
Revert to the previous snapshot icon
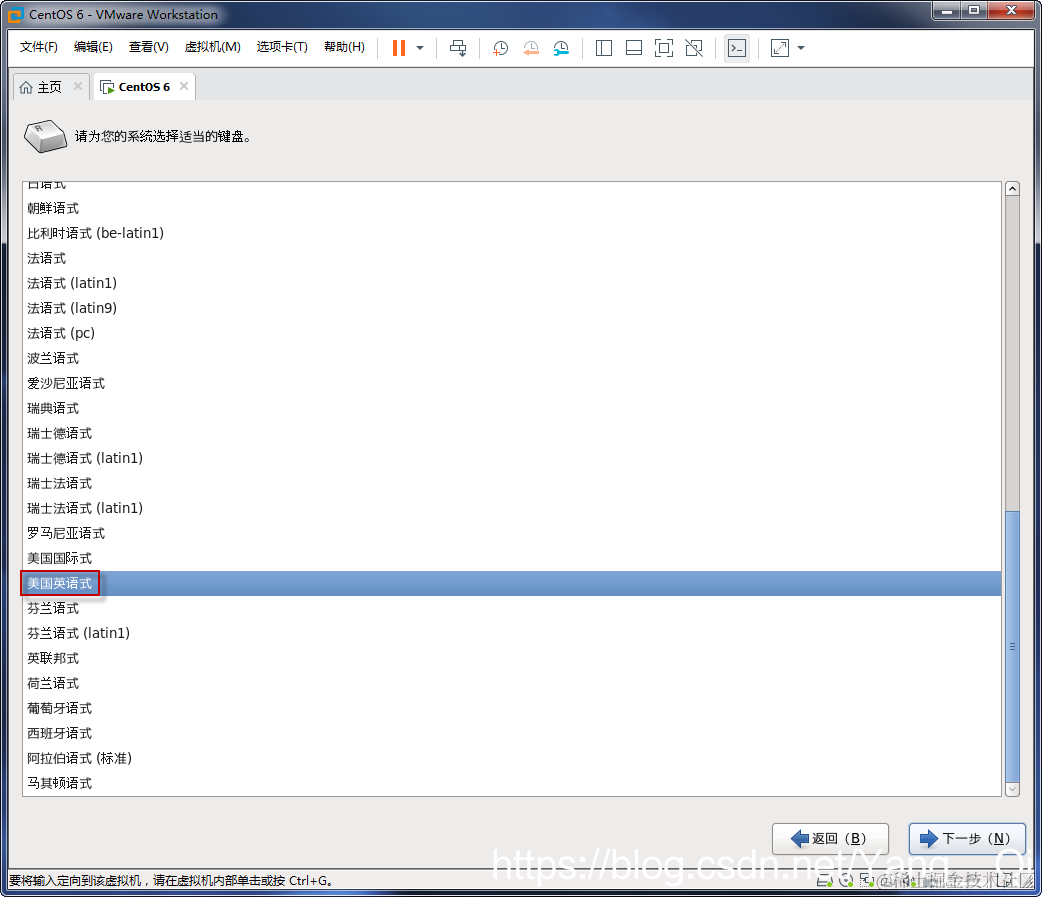click(x=530, y=48)
